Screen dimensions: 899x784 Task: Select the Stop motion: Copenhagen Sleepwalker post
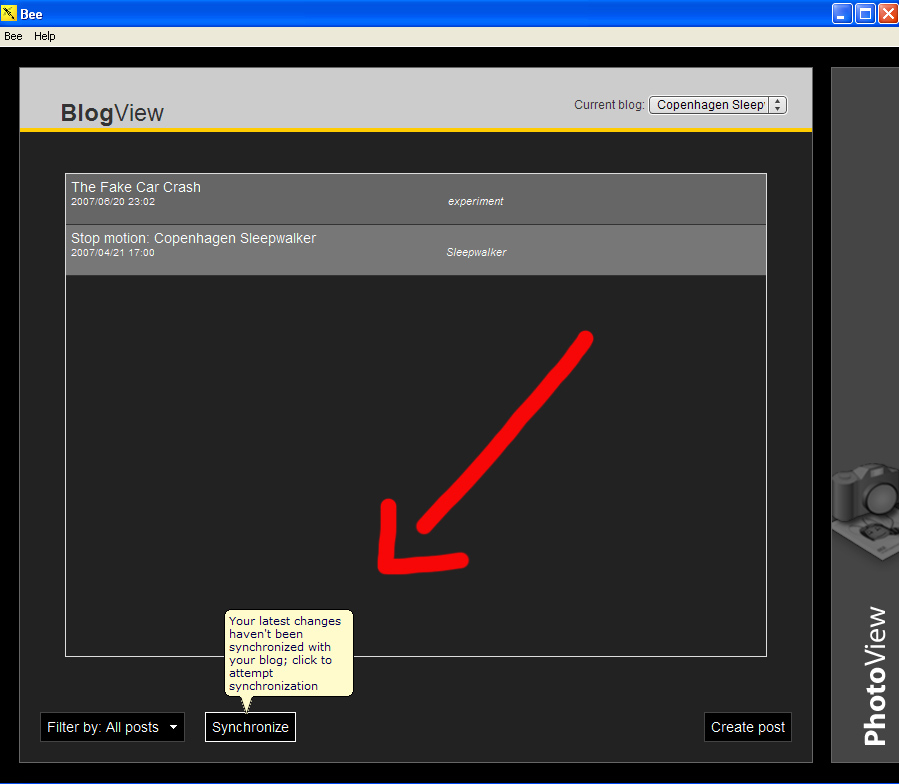pyautogui.click(x=416, y=249)
